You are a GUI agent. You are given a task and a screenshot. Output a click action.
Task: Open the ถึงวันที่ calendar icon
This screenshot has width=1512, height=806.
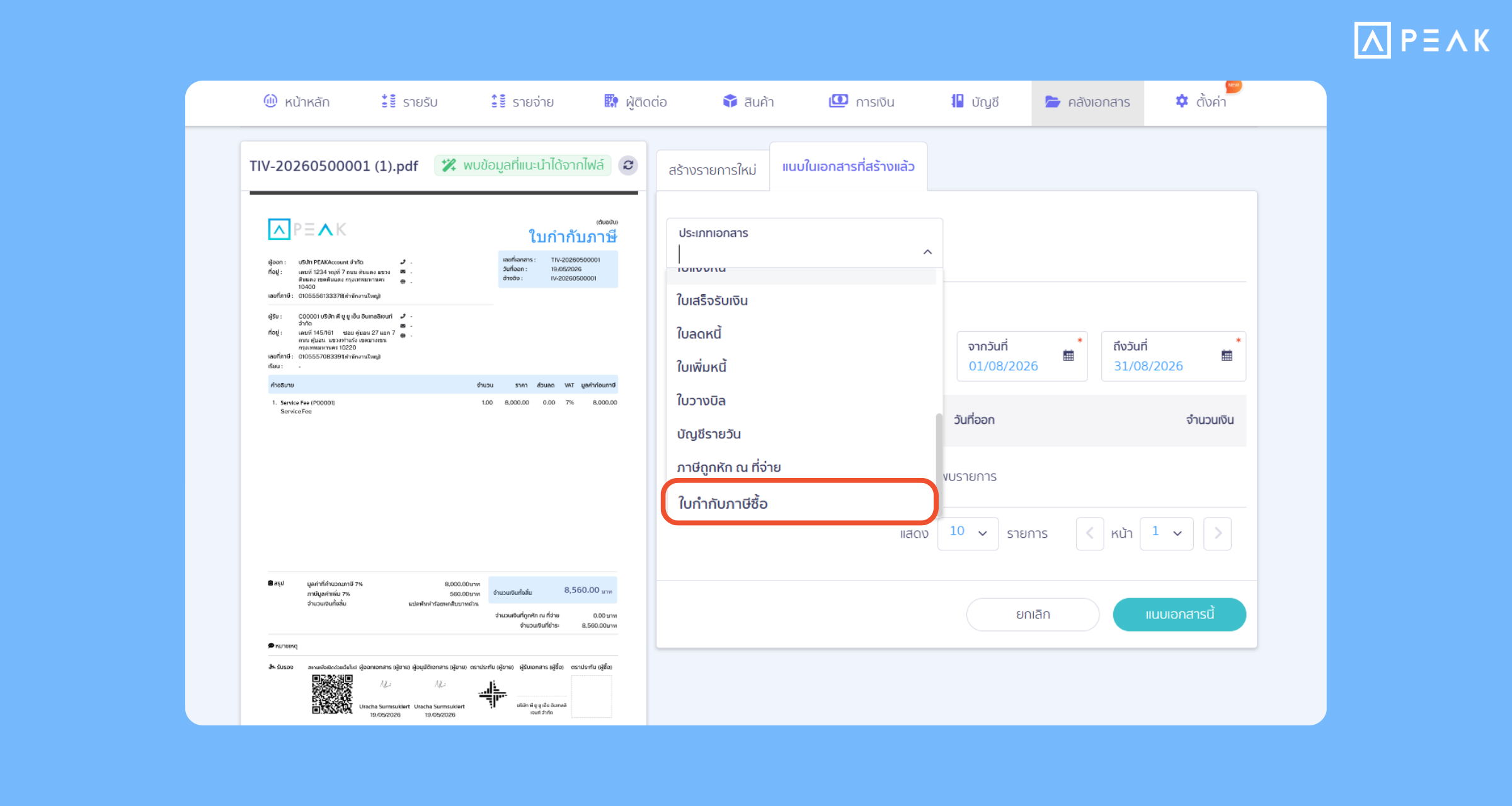[x=1227, y=356]
